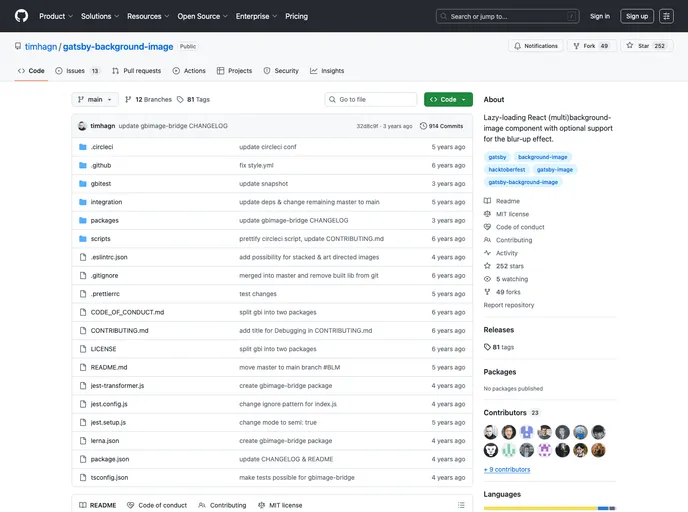This screenshot has width=688, height=512.
Task: Open the integration folder
Action: (106, 202)
